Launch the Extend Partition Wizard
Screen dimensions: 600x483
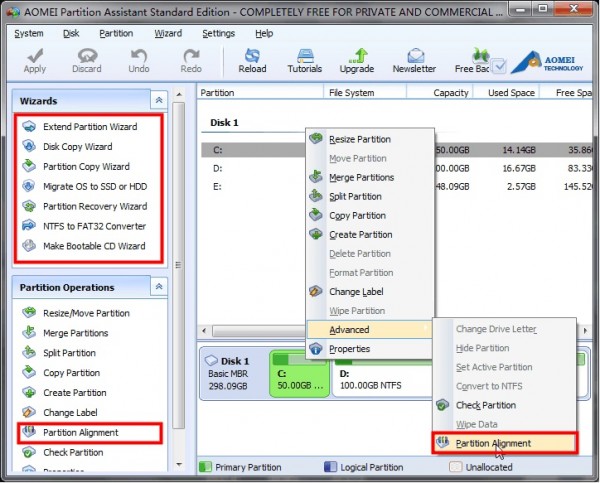(x=90, y=127)
